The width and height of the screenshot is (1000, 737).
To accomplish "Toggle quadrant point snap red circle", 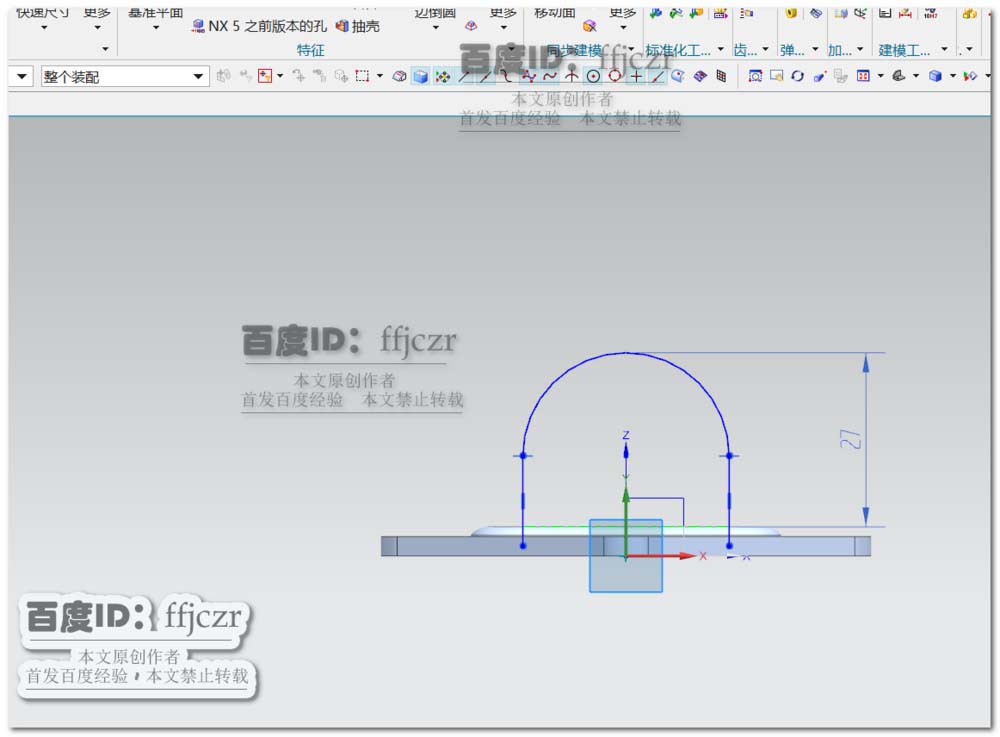I will 615,77.
